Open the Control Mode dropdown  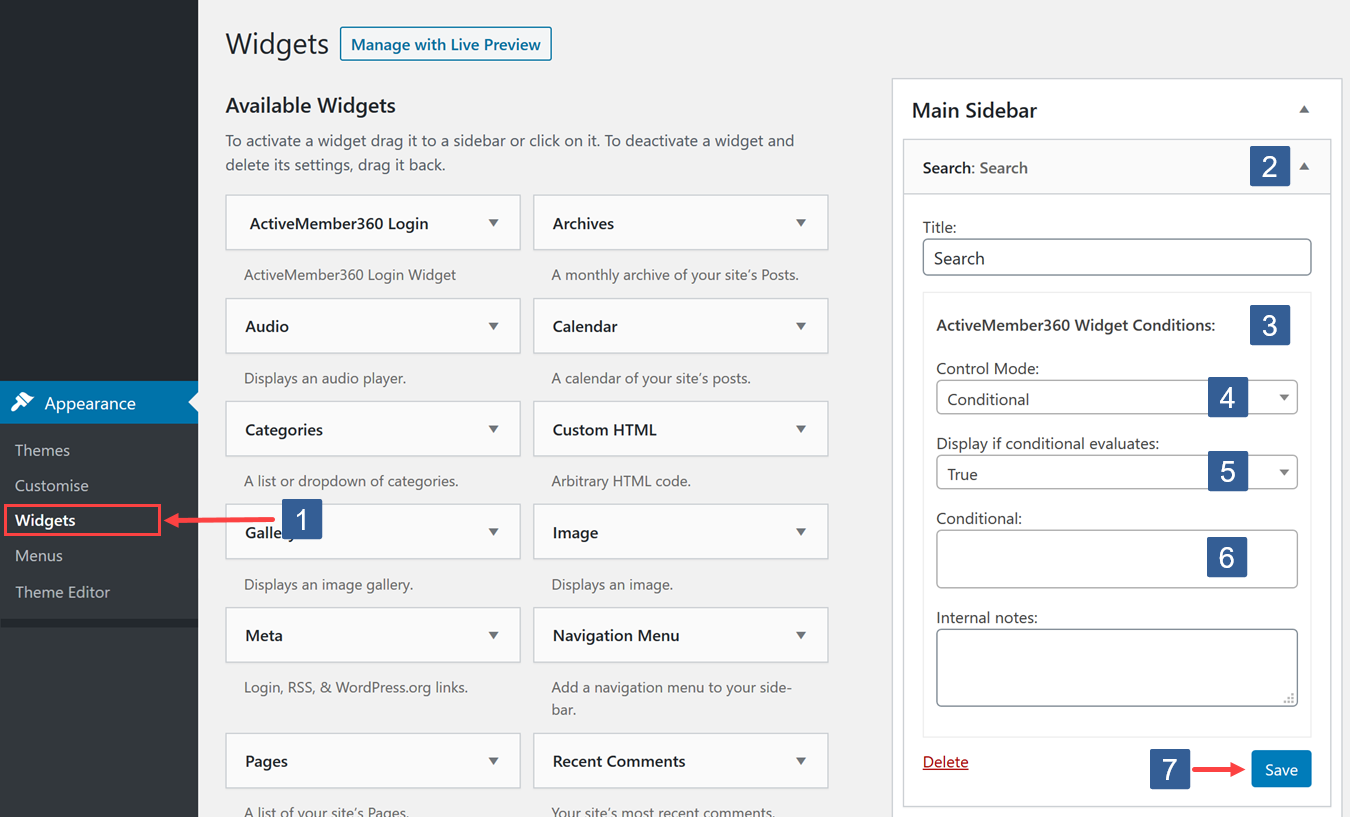coord(1285,397)
